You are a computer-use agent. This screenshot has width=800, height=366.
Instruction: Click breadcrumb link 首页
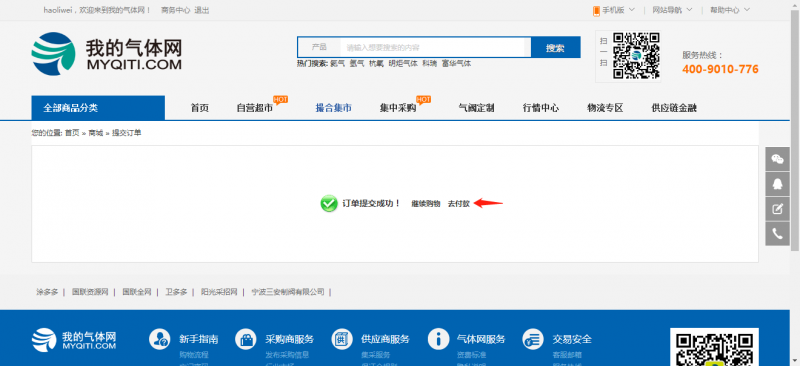72,133
